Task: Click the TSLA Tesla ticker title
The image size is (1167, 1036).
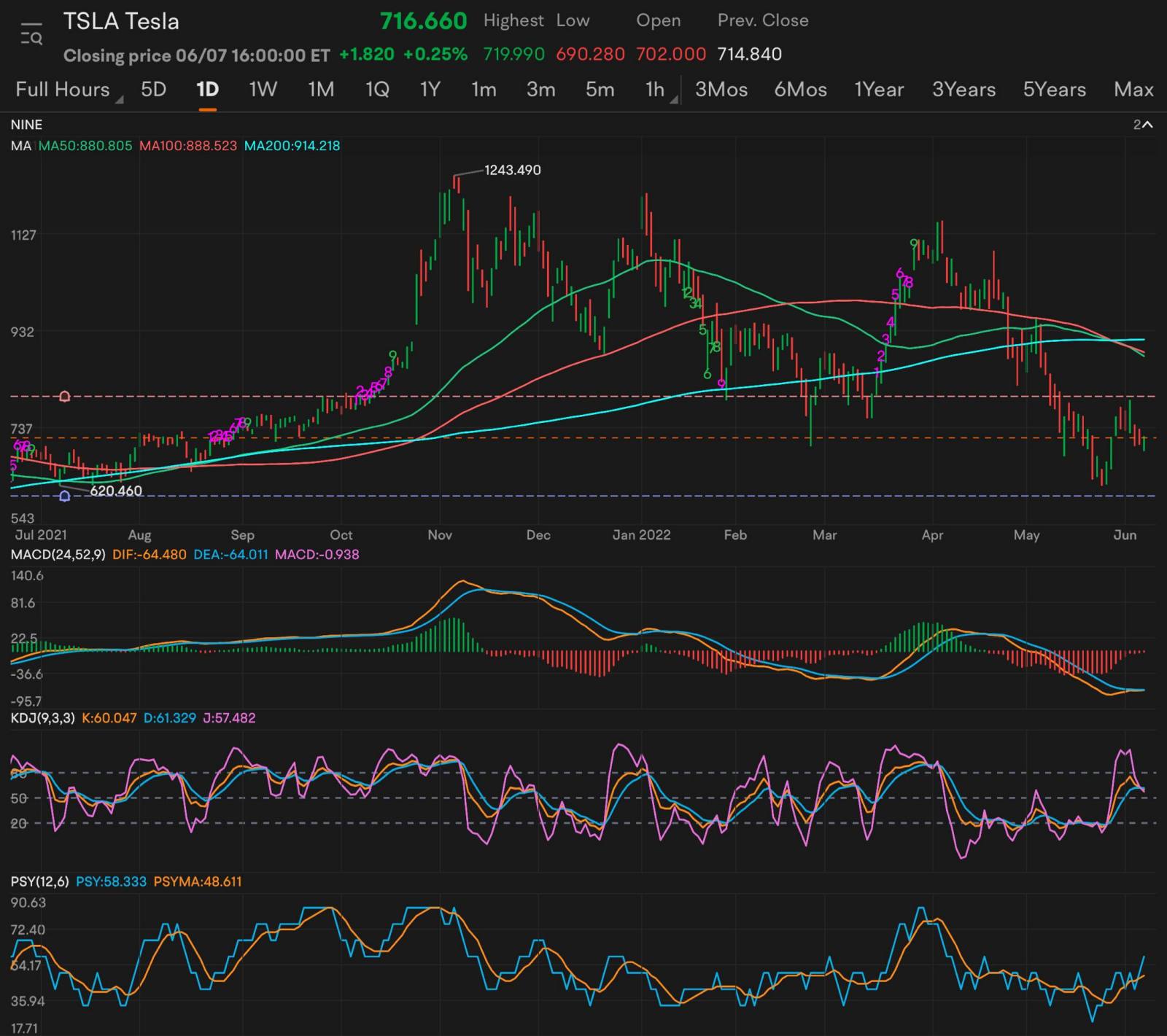Action: point(121,22)
